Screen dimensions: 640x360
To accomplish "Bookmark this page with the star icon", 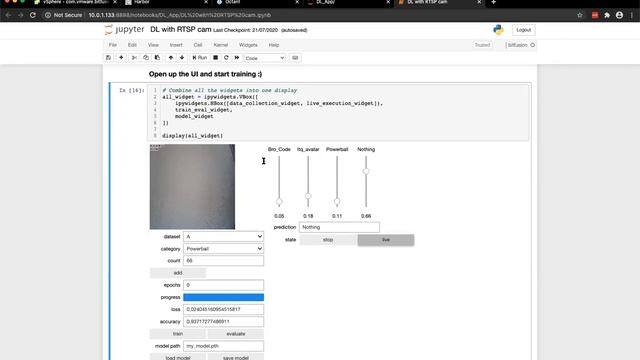I will pos(580,15).
